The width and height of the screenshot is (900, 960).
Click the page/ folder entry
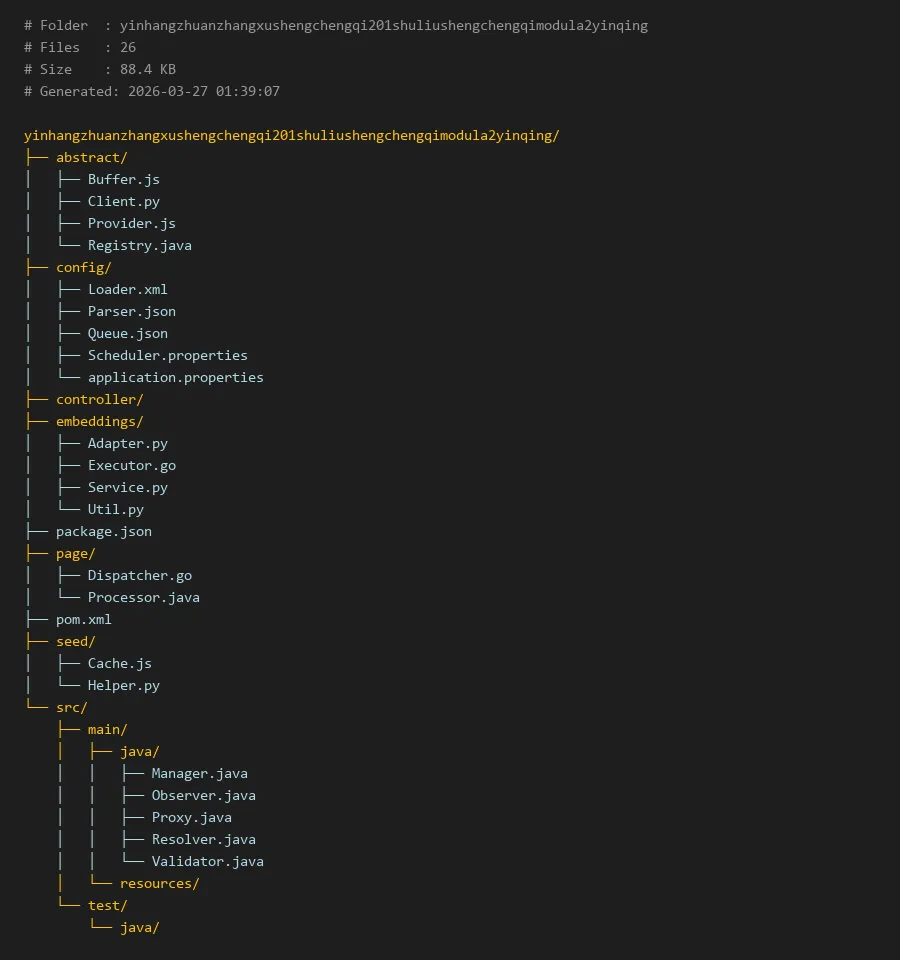click(x=75, y=553)
